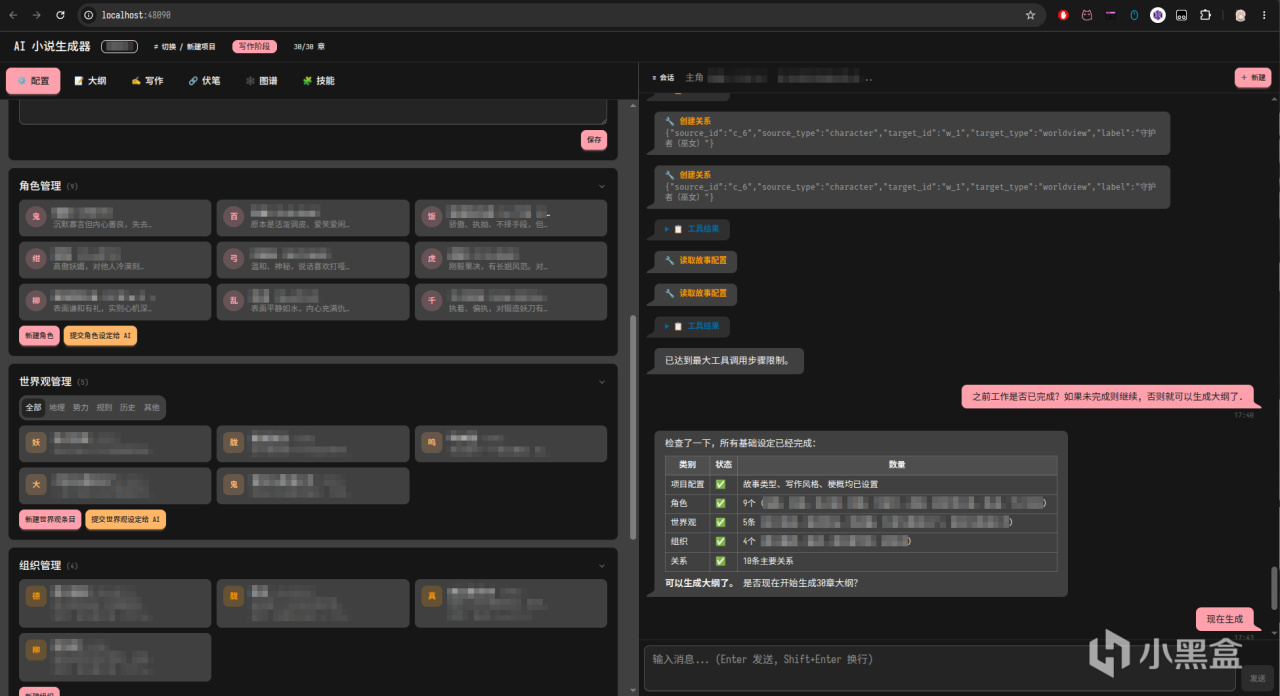Open the 配置 tab with gear icon
Viewport: 1280px width, 696px height.
pyautogui.click(x=33, y=81)
